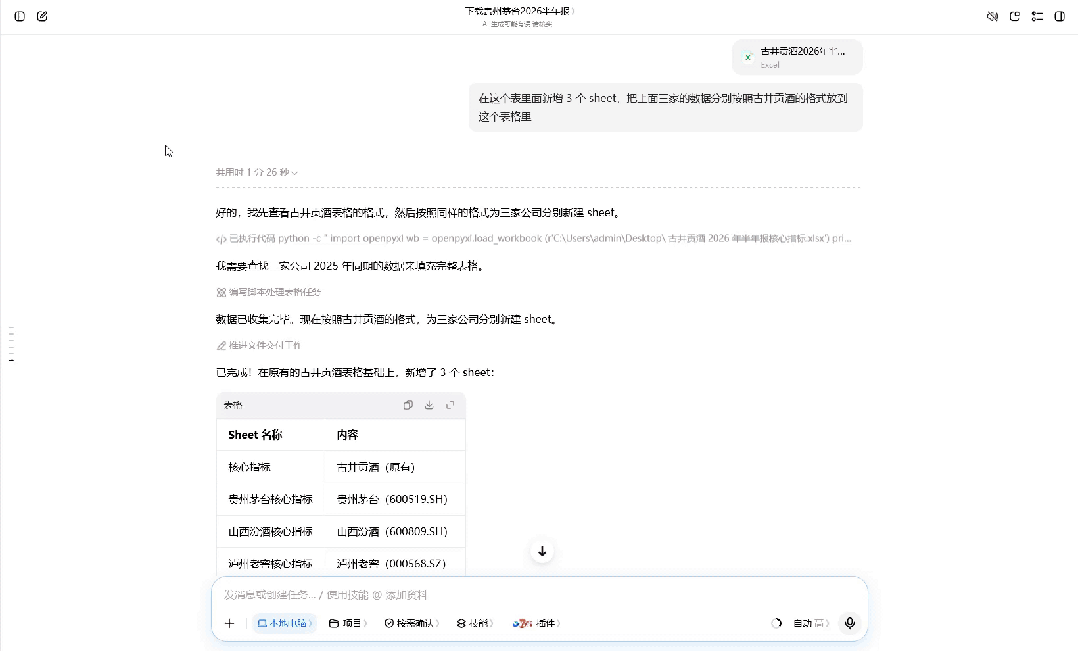Jump to bottom with the down arrow button
This screenshot has height=651, width=1078.
(542, 551)
